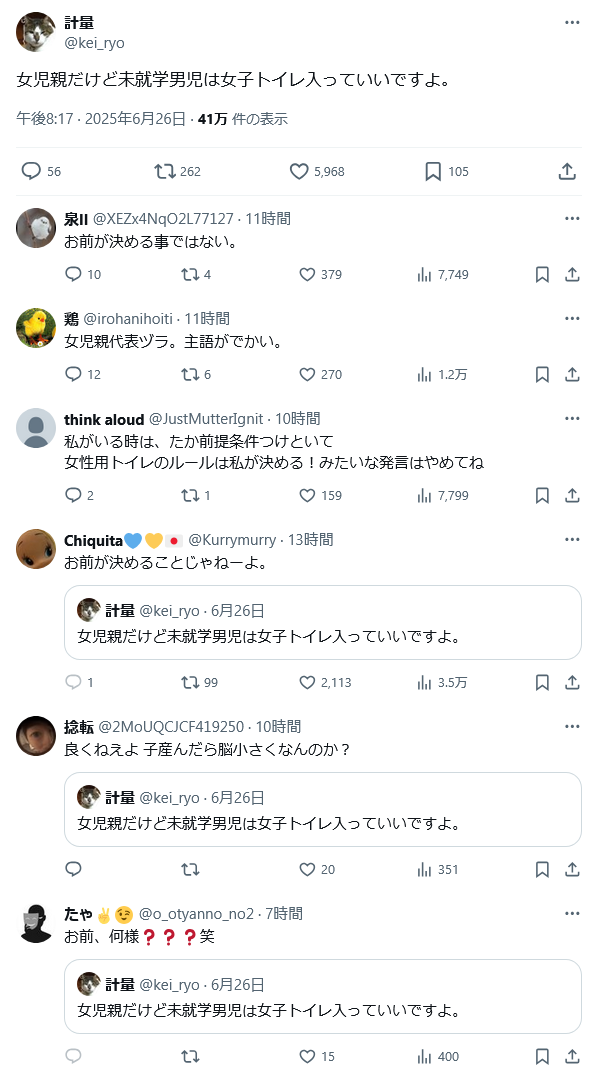Reply to the main post with 56 replies

click(x=31, y=171)
